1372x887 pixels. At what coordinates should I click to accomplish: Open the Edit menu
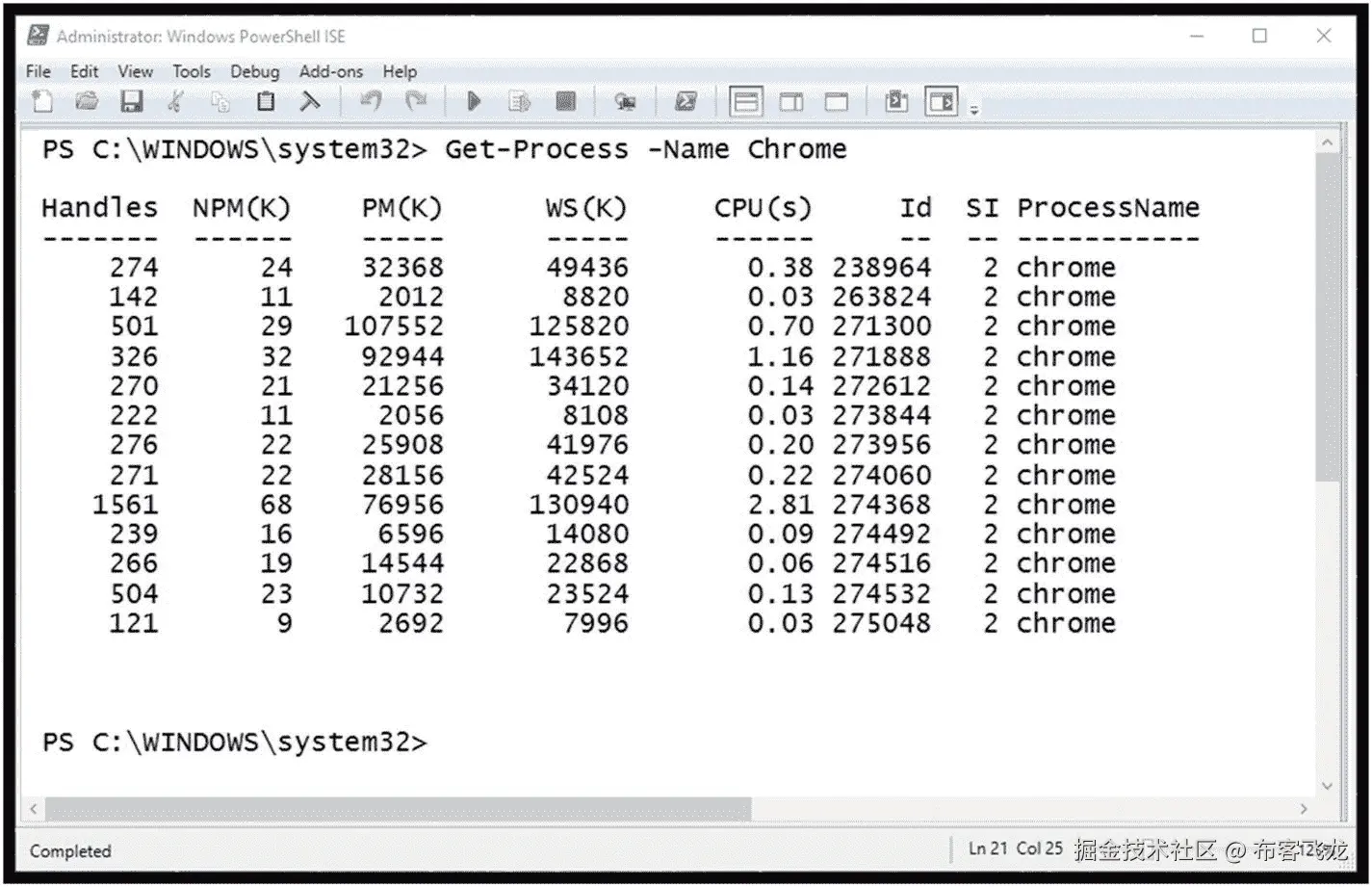coord(84,71)
